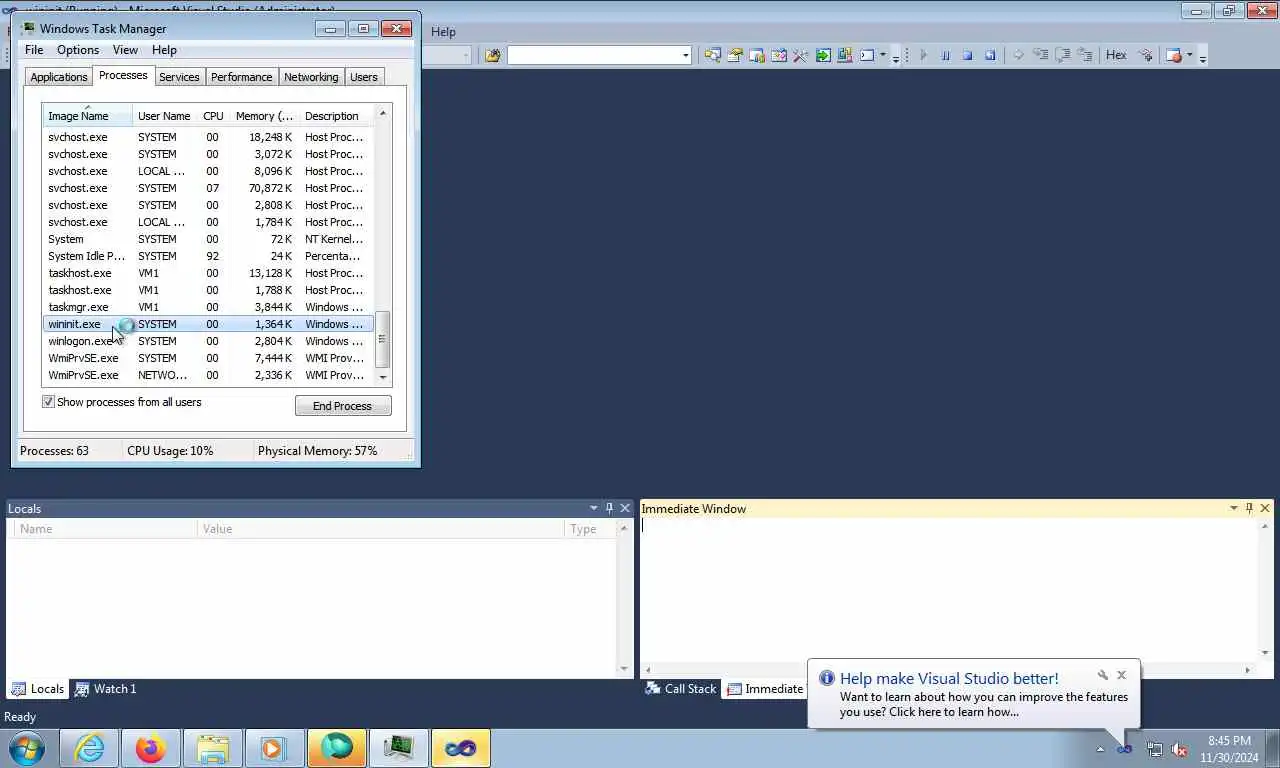Open Task Manager View menu
Viewport: 1280px width, 768px height.
[x=125, y=50]
